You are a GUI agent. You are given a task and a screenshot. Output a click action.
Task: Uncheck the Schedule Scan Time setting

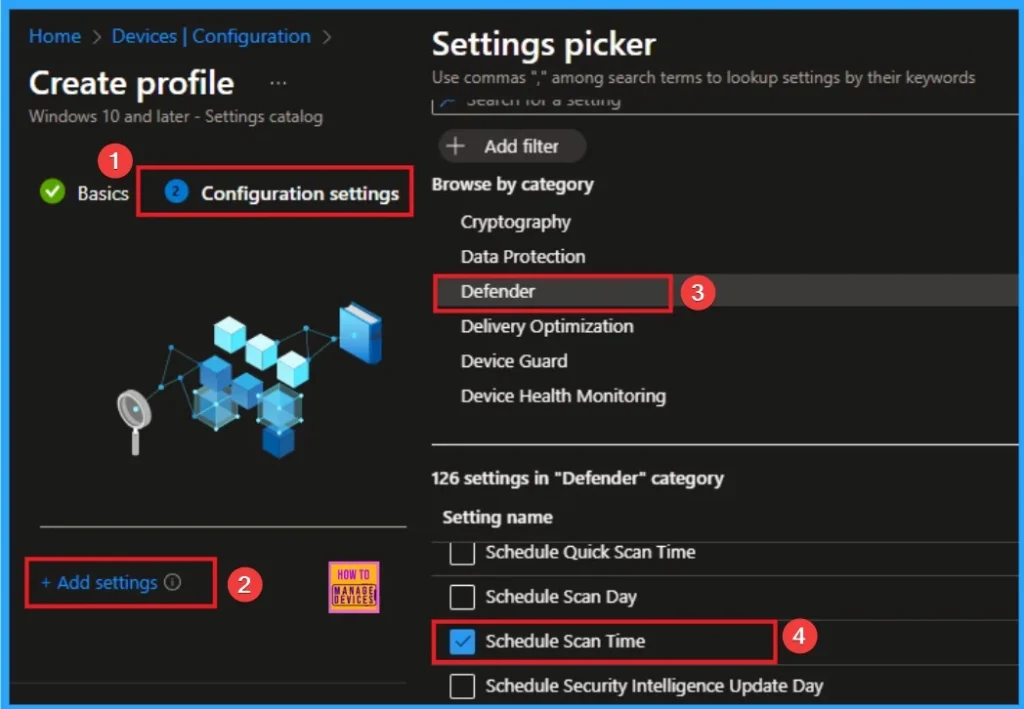(461, 642)
